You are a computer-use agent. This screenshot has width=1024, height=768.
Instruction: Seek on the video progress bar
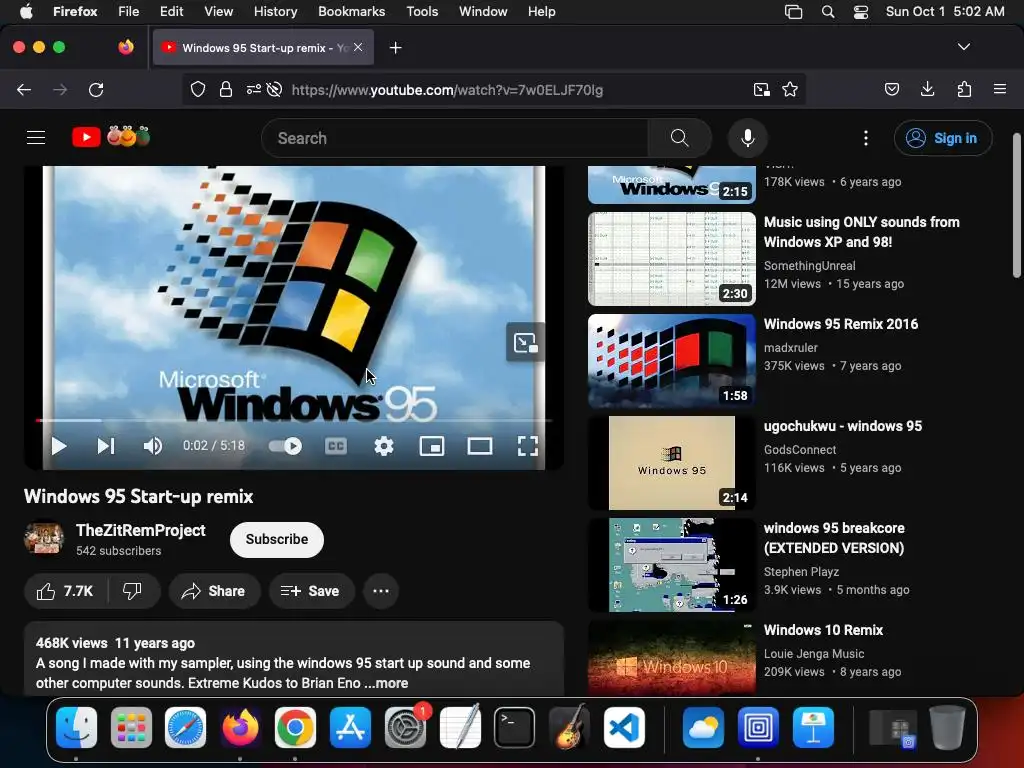pyautogui.click(x=294, y=421)
